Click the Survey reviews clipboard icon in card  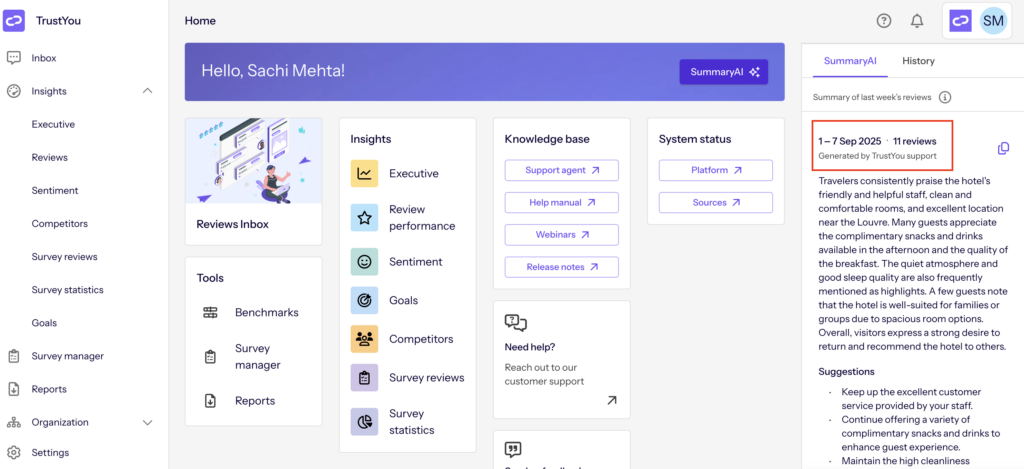(364, 378)
